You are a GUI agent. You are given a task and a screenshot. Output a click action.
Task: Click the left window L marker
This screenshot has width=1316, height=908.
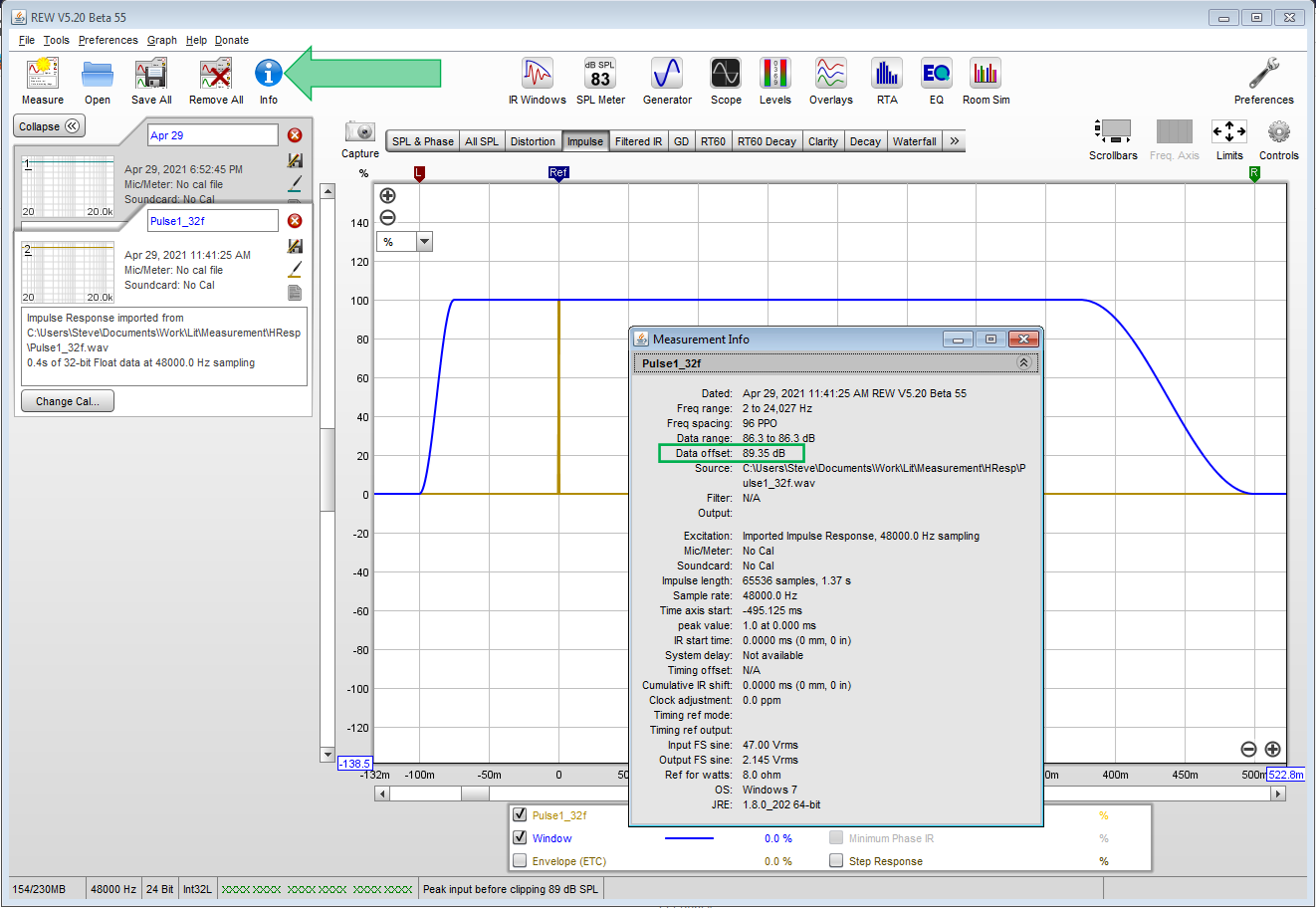pyautogui.click(x=419, y=173)
